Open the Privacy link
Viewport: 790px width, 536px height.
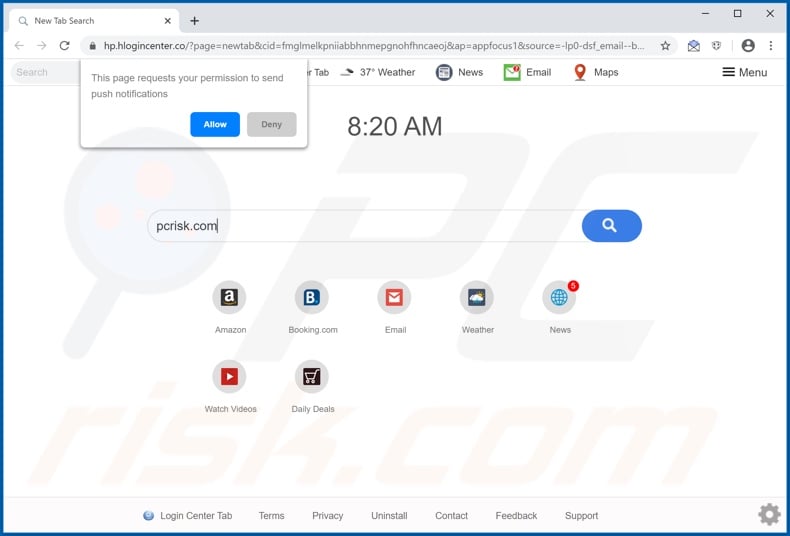(x=327, y=516)
